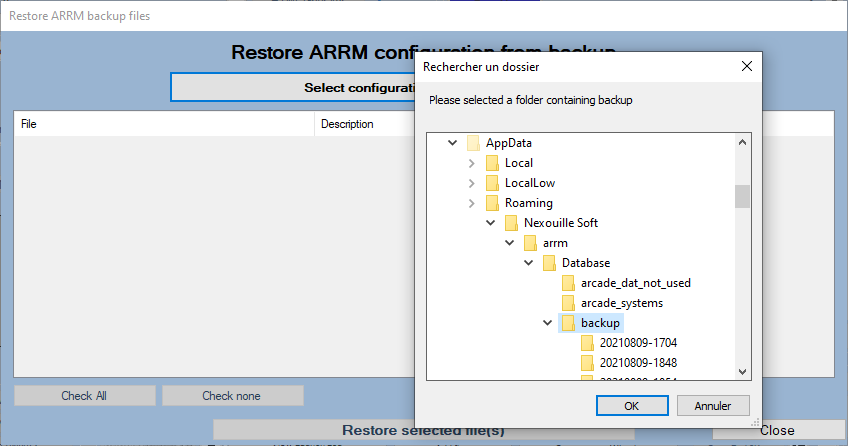848x446 pixels.
Task: Click the LocalLow folder icon
Action: pos(492,183)
